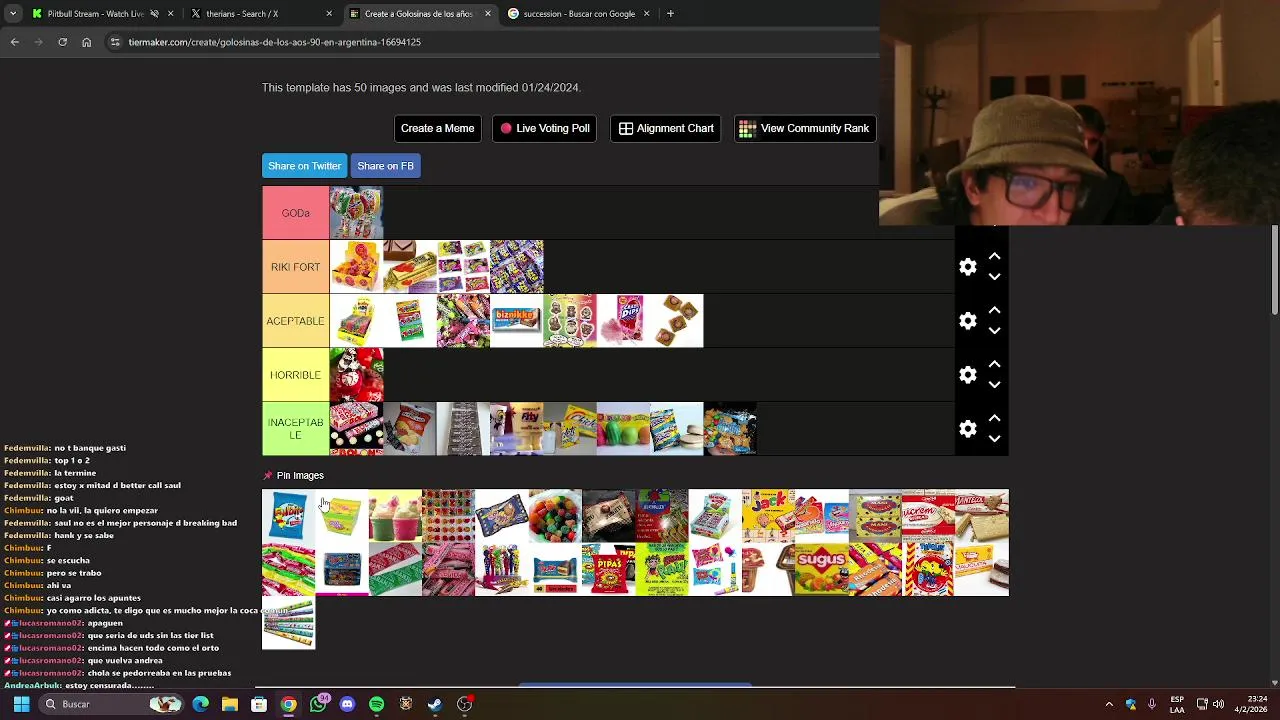The height and width of the screenshot is (720, 1280).
Task: Open settings gear for RIKI FORT row
Action: pyautogui.click(x=968, y=267)
